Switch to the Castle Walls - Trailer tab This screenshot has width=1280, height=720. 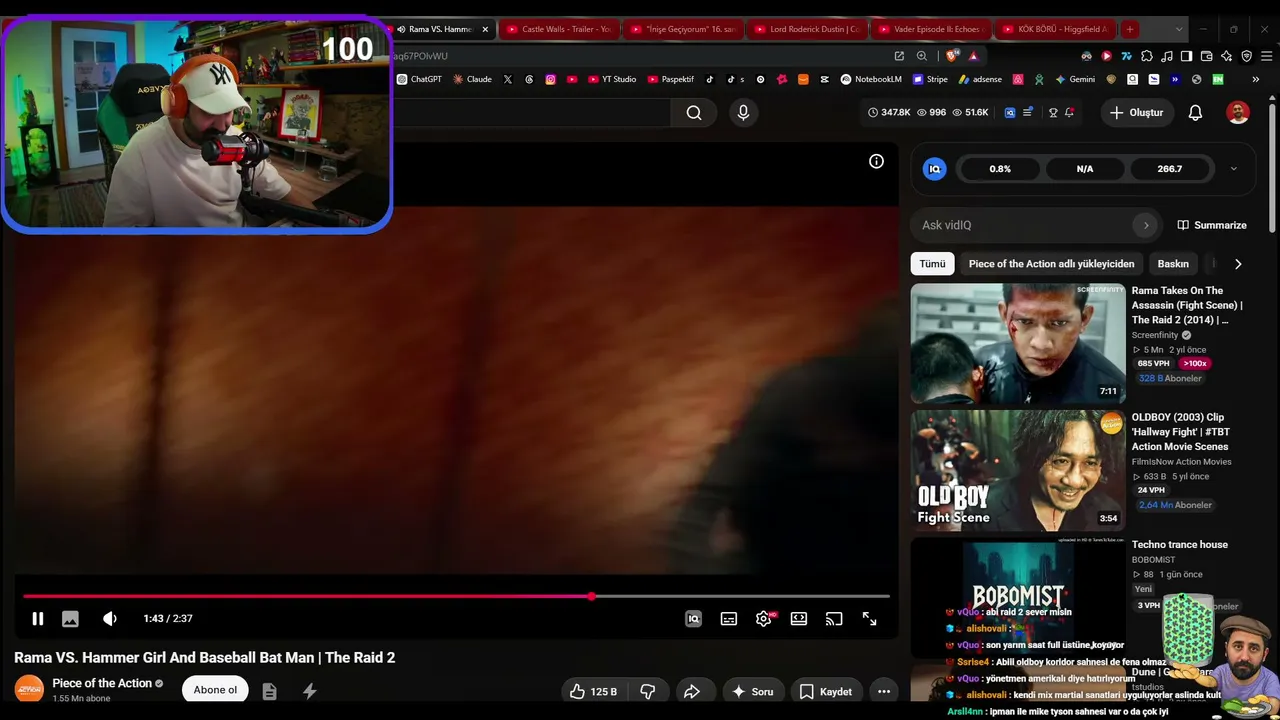pos(558,29)
